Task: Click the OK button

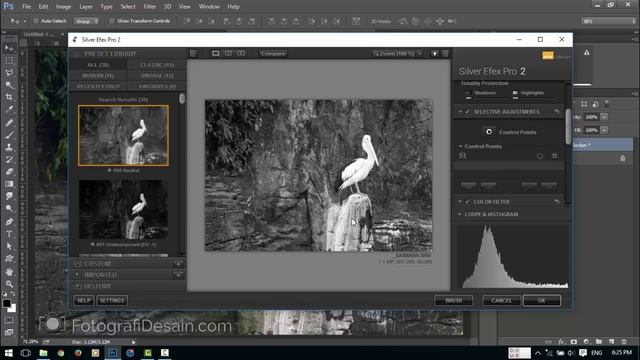Action: click(x=542, y=300)
